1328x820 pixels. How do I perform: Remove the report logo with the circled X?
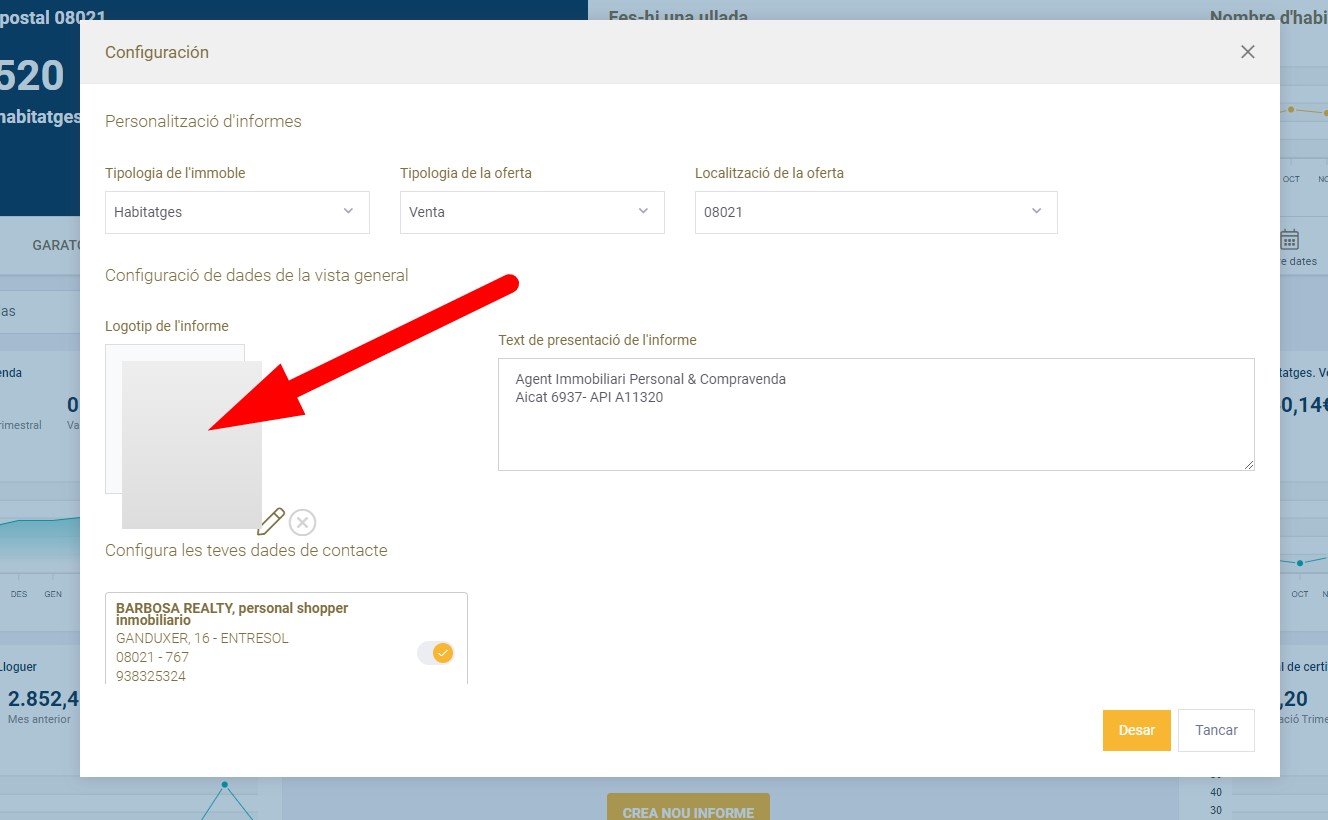pos(302,522)
